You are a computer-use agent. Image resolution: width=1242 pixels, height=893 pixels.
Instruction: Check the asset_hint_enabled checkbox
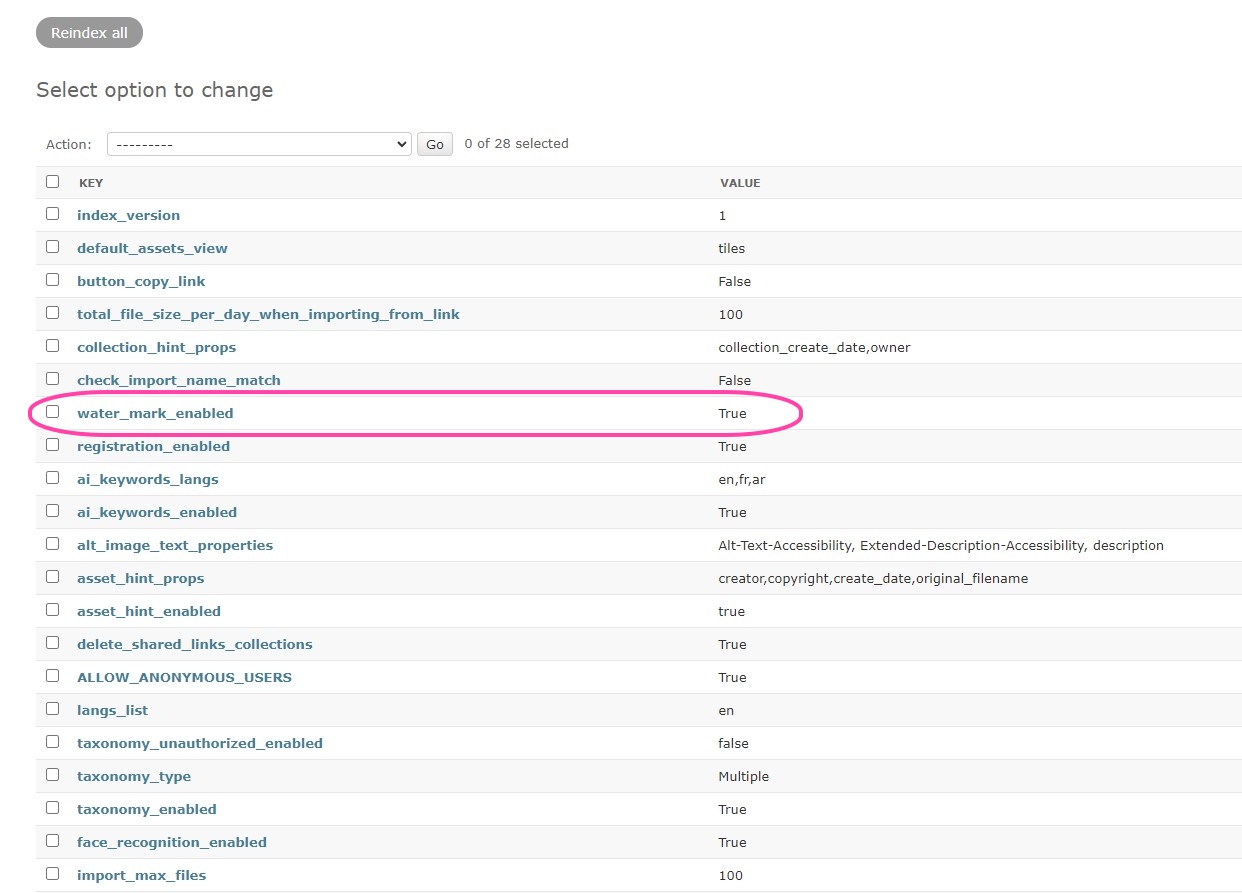pyautogui.click(x=52, y=610)
